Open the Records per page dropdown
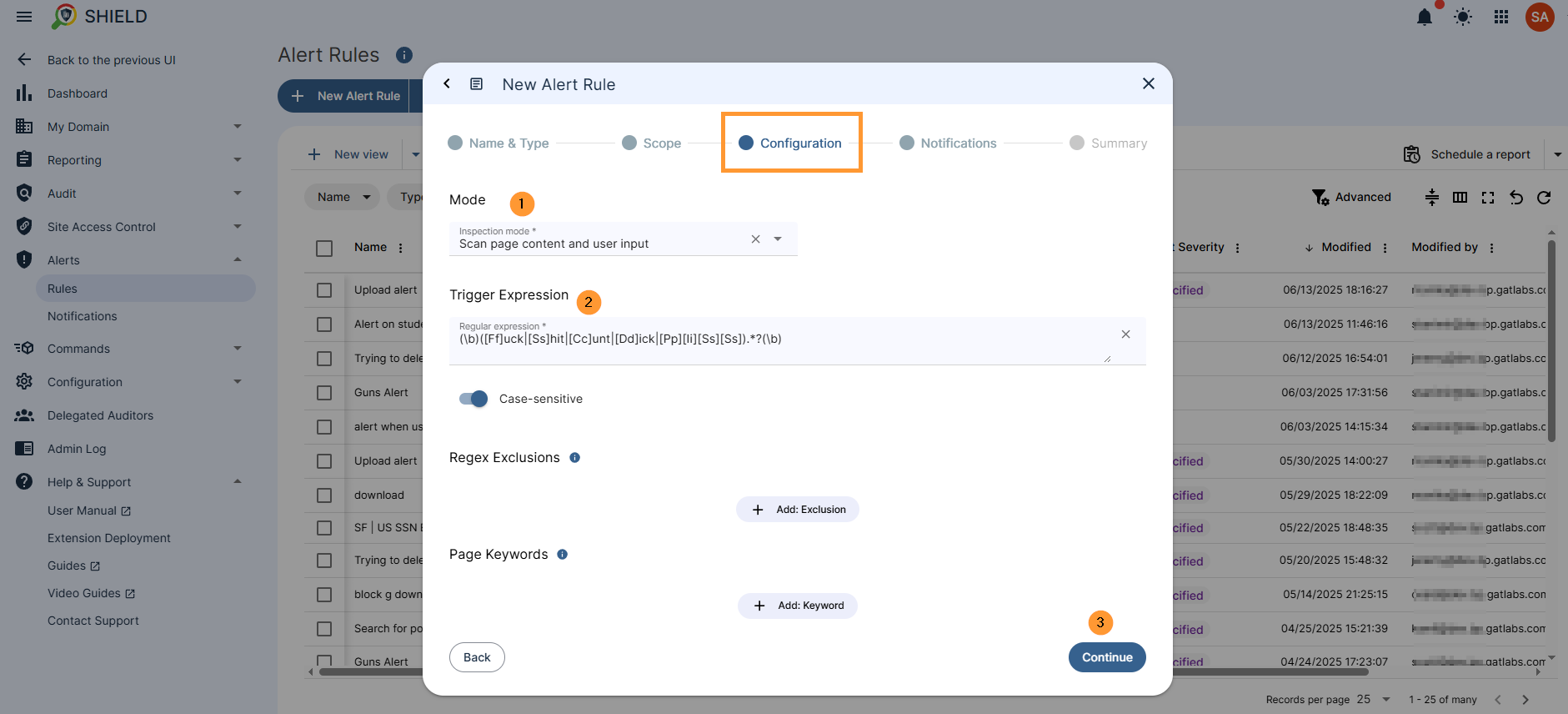1568x714 pixels. click(1374, 700)
